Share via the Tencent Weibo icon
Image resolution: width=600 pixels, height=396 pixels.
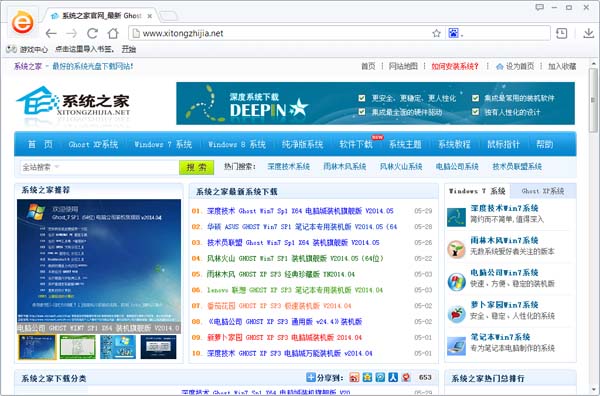click(x=380, y=378)
